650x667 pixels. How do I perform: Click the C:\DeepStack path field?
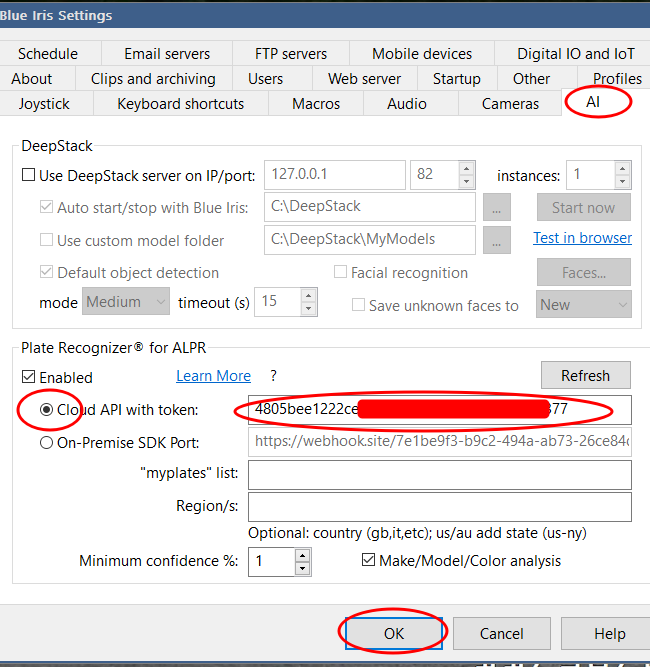(370, 207)
